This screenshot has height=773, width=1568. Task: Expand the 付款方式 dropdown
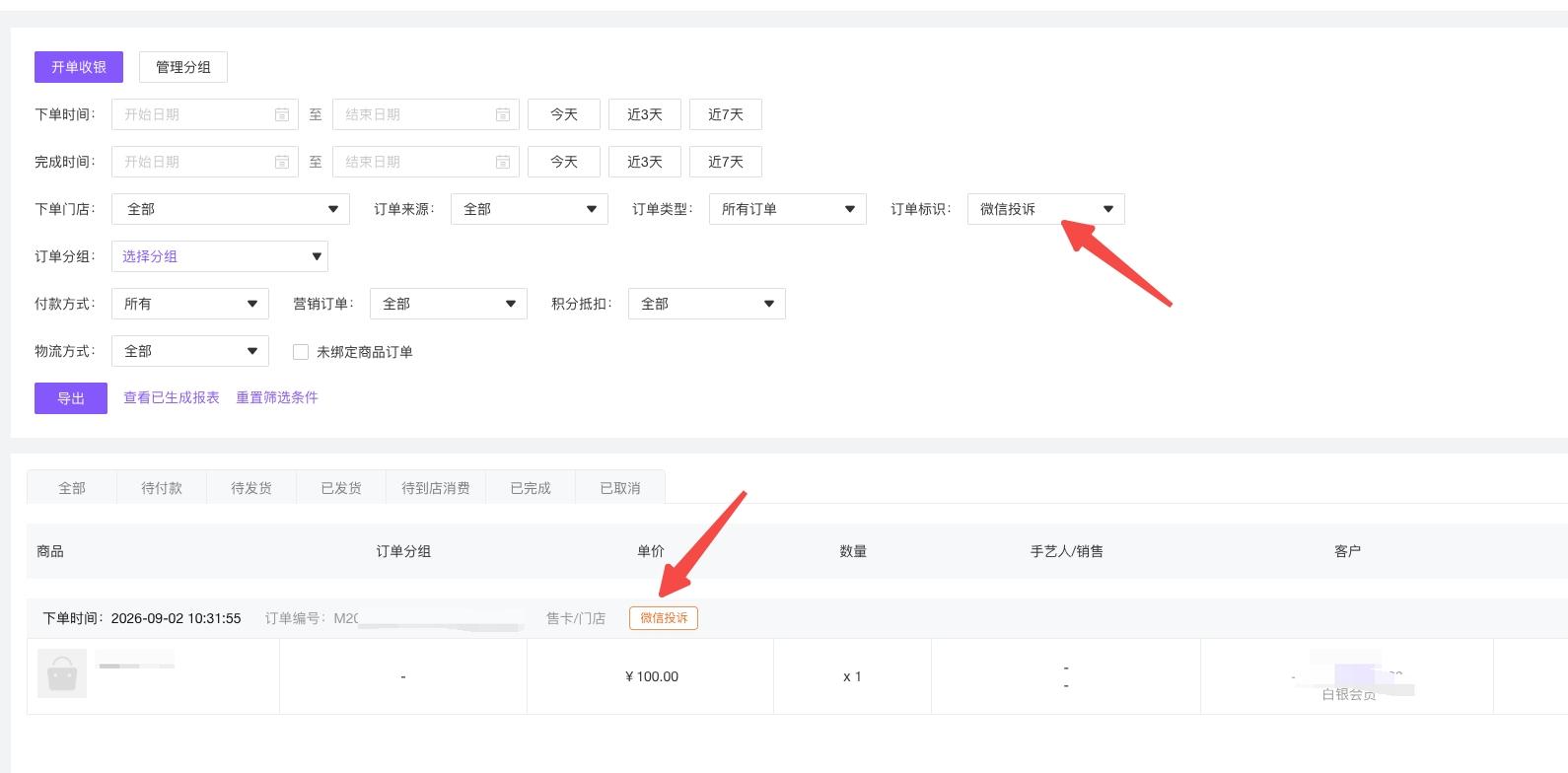[190, 304]
